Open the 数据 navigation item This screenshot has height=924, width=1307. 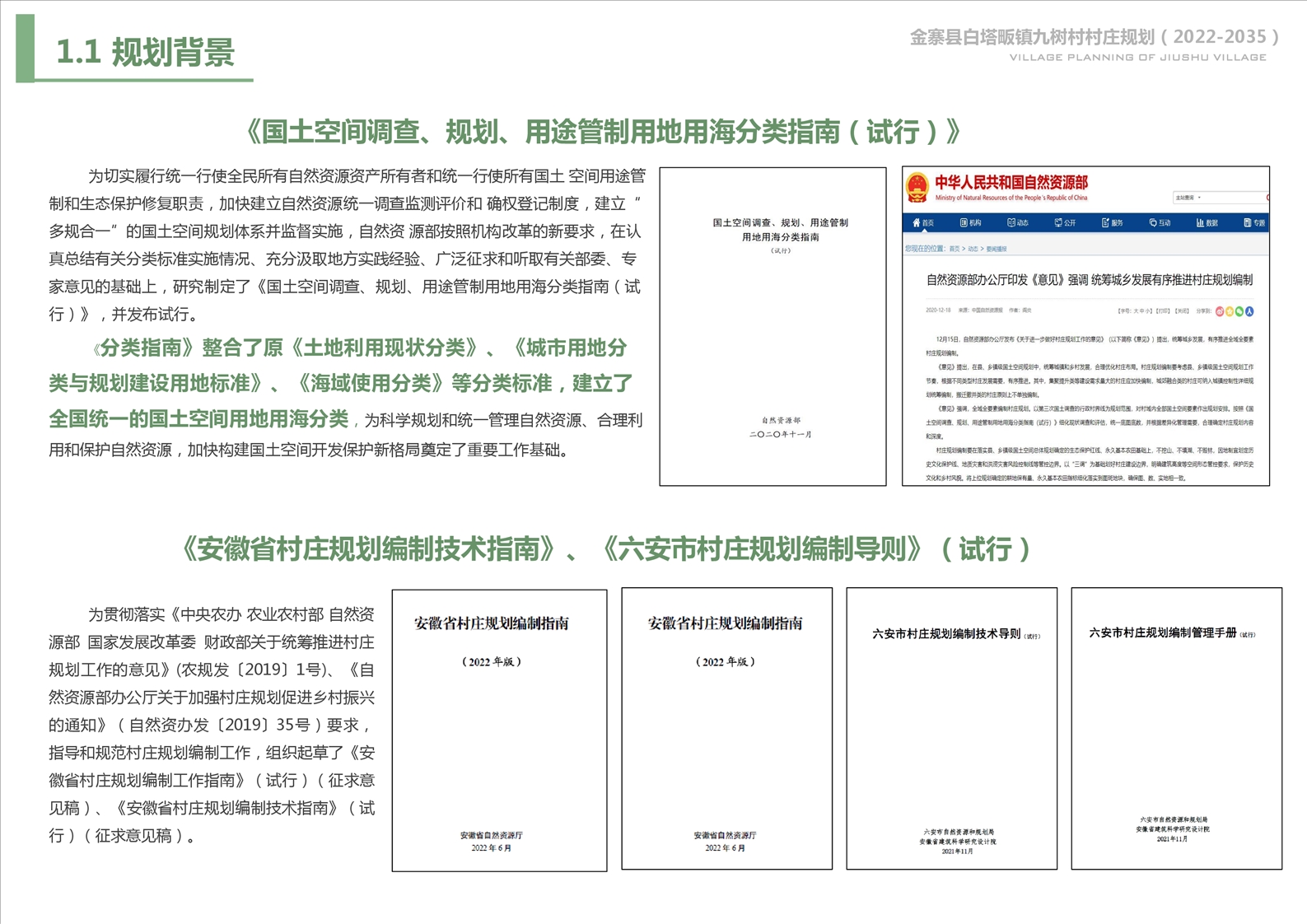click(1207, 223)
